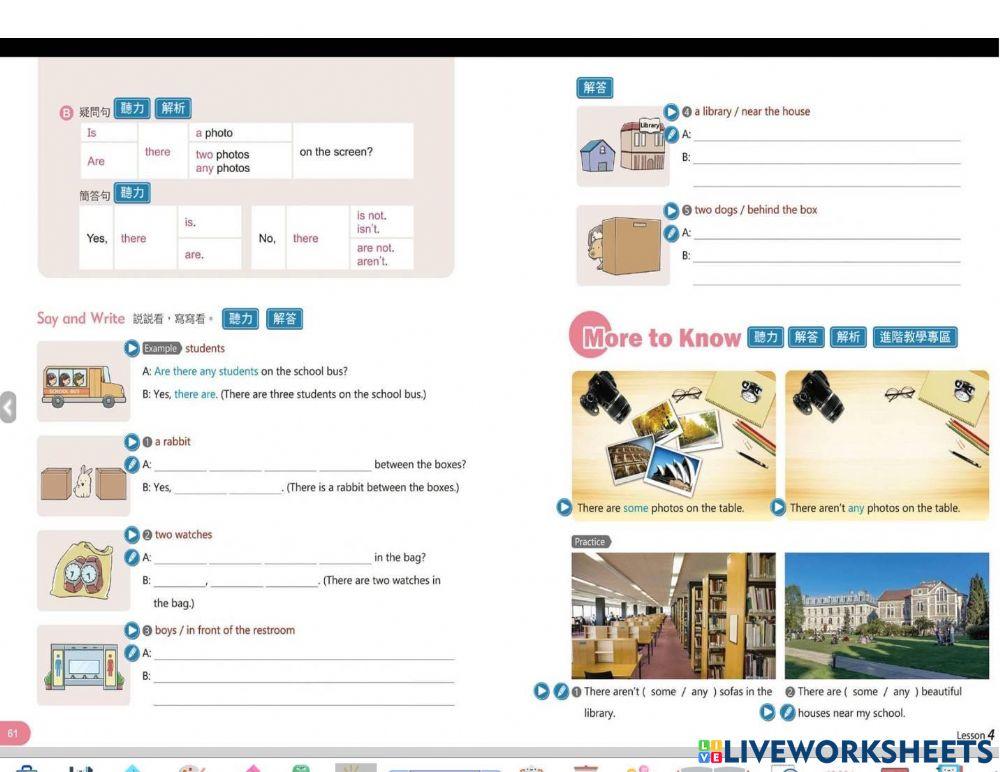Click 聽力 button next to 簡答句
The height and width of the screenshot is (772, 1000).
coord(132,193)
